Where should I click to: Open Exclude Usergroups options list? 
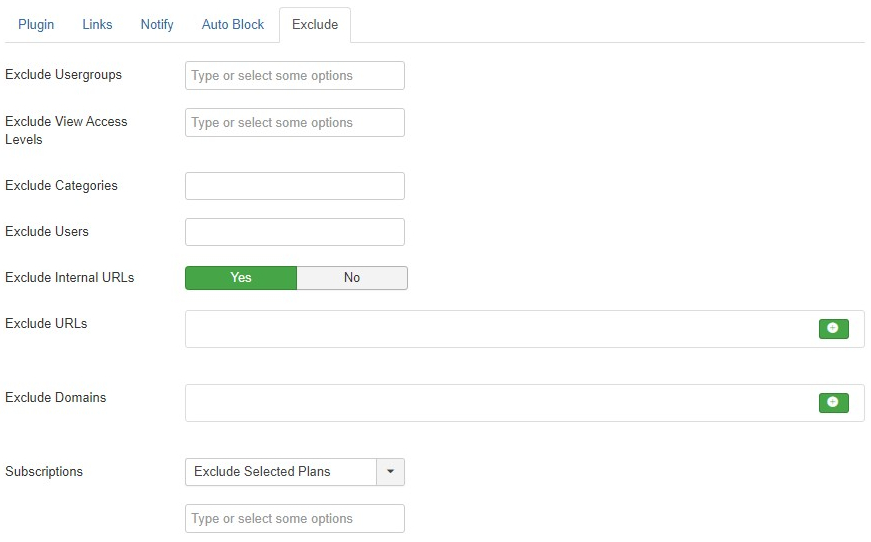(294, 76)
